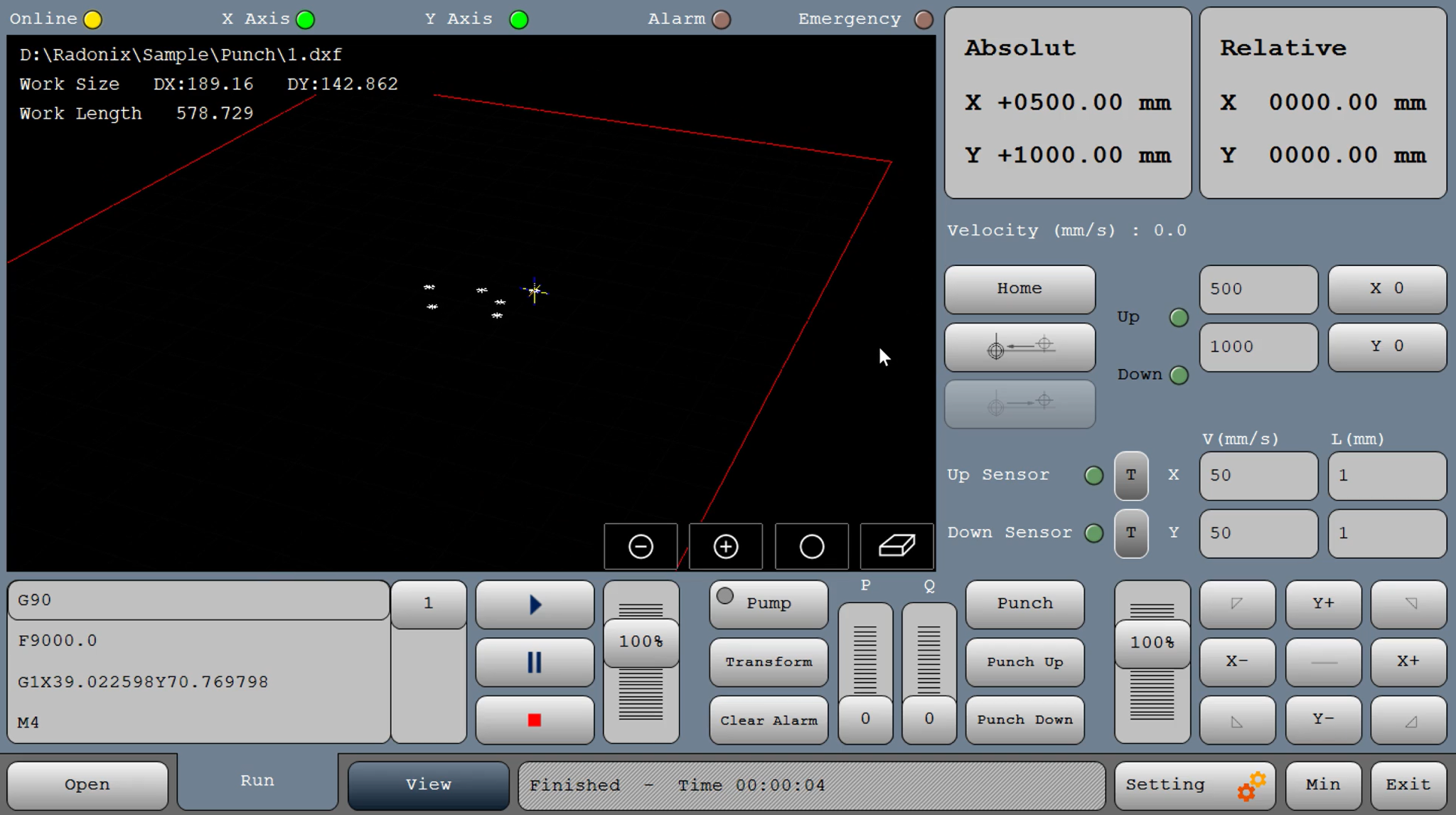Image resolution: width=1456 pixels, height=815 pixels.
Task: Switch to the Run tab
Action: tap(257, 781)
